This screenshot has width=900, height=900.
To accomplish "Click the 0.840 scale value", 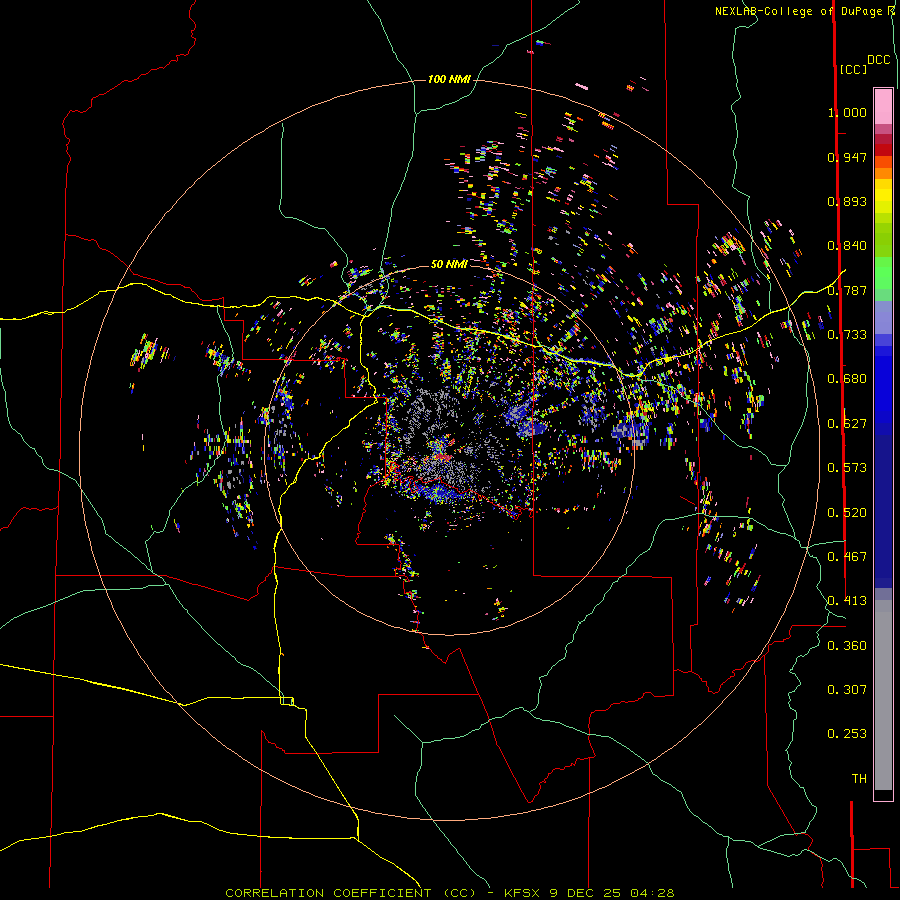I will [847, 246].
